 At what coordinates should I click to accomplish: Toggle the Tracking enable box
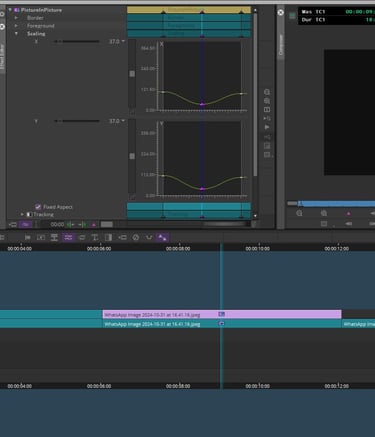(x=29, y=214)
